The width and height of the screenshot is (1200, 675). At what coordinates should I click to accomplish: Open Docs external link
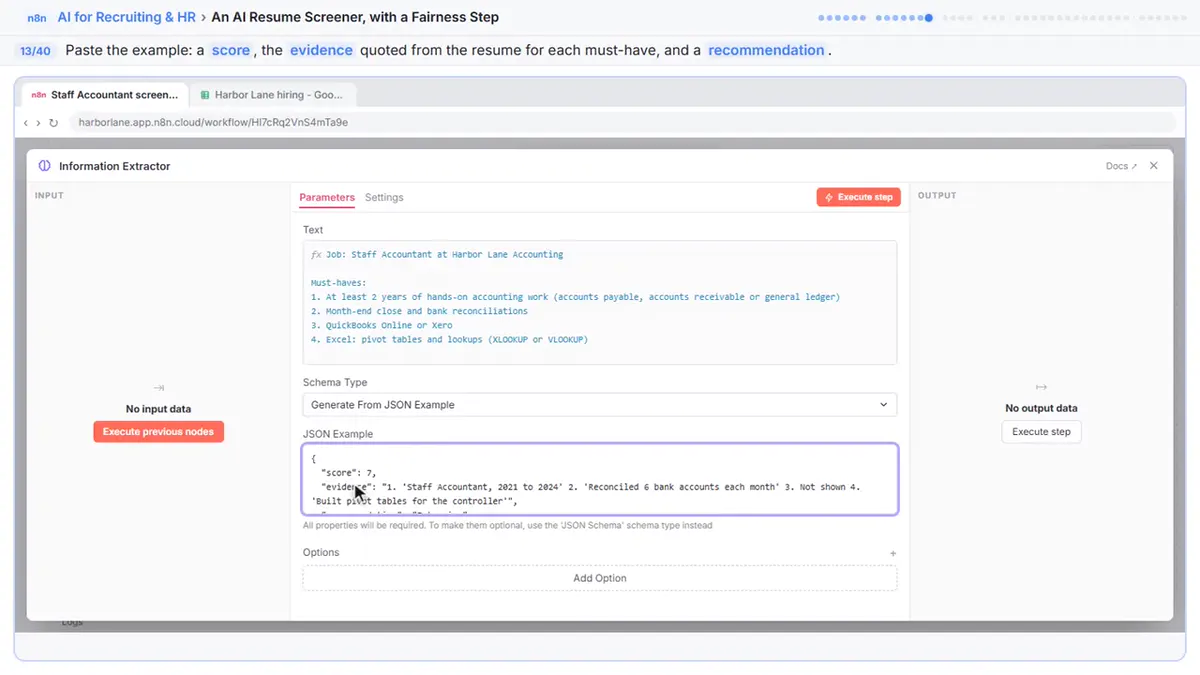pyautogui.click(x=1121, y=166)
